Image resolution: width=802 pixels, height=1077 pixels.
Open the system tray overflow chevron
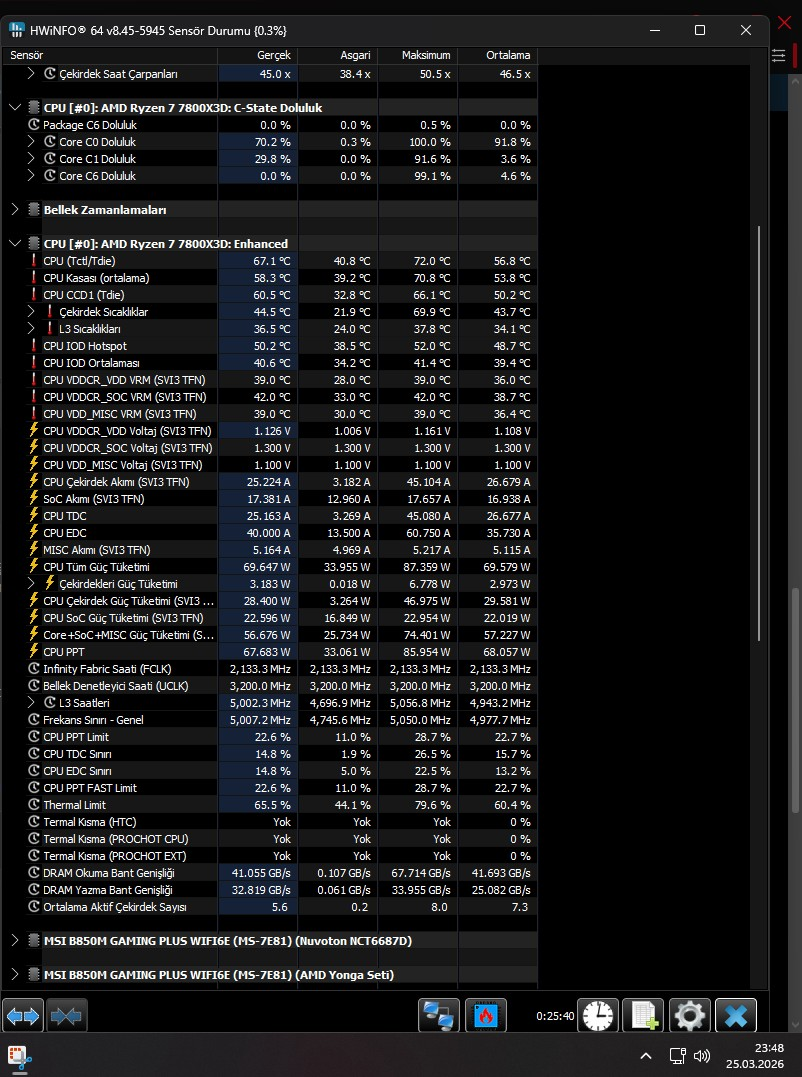point(646,1056)
